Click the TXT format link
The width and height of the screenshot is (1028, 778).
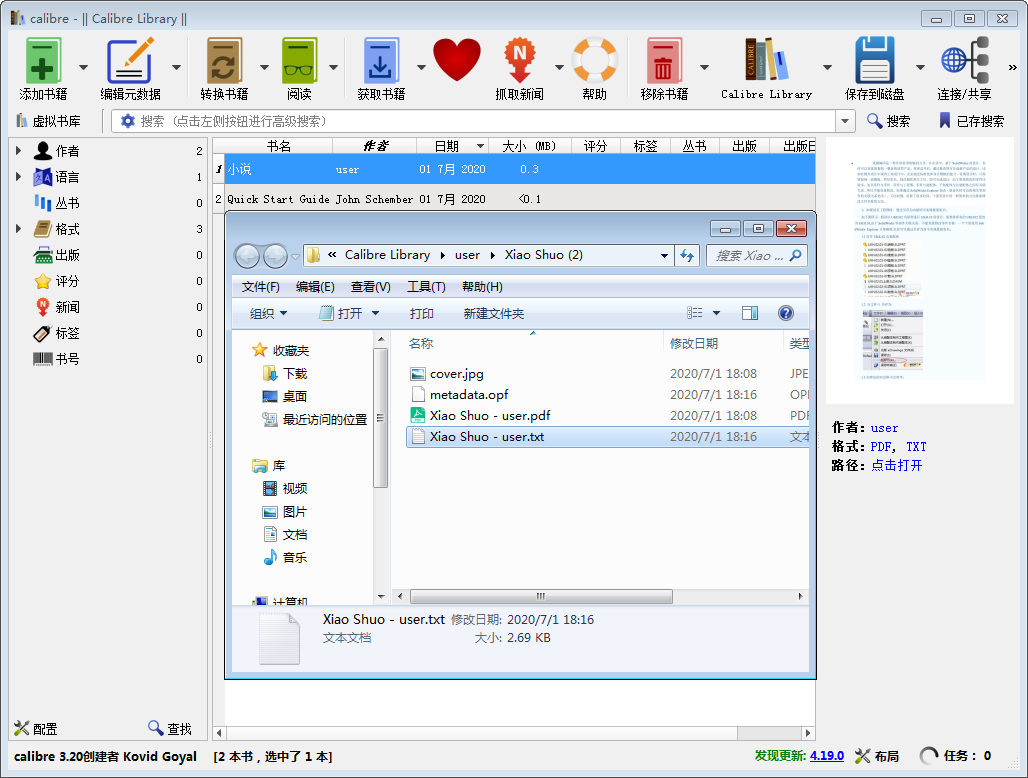[916, 446]
